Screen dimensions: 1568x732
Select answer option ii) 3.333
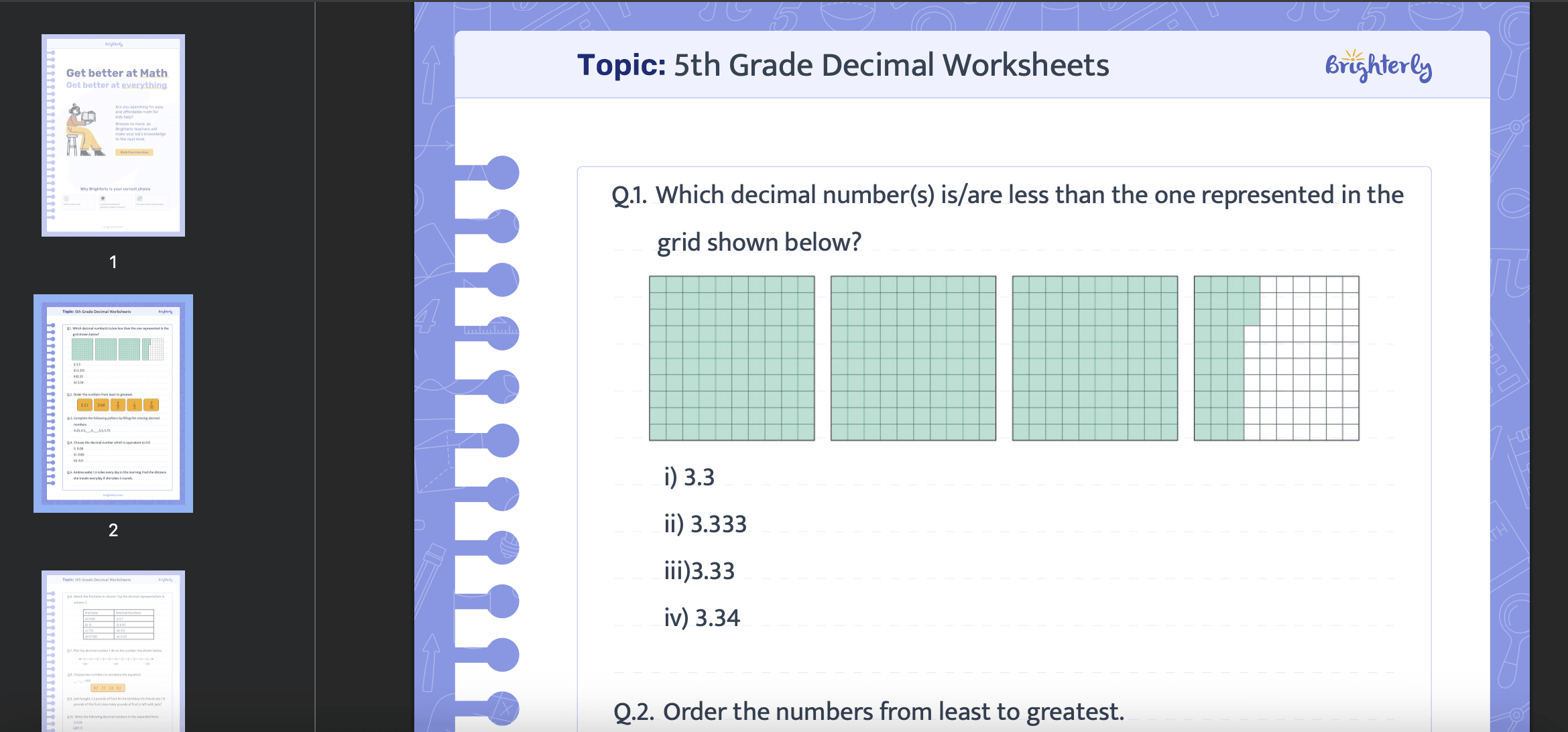[705, 524]
